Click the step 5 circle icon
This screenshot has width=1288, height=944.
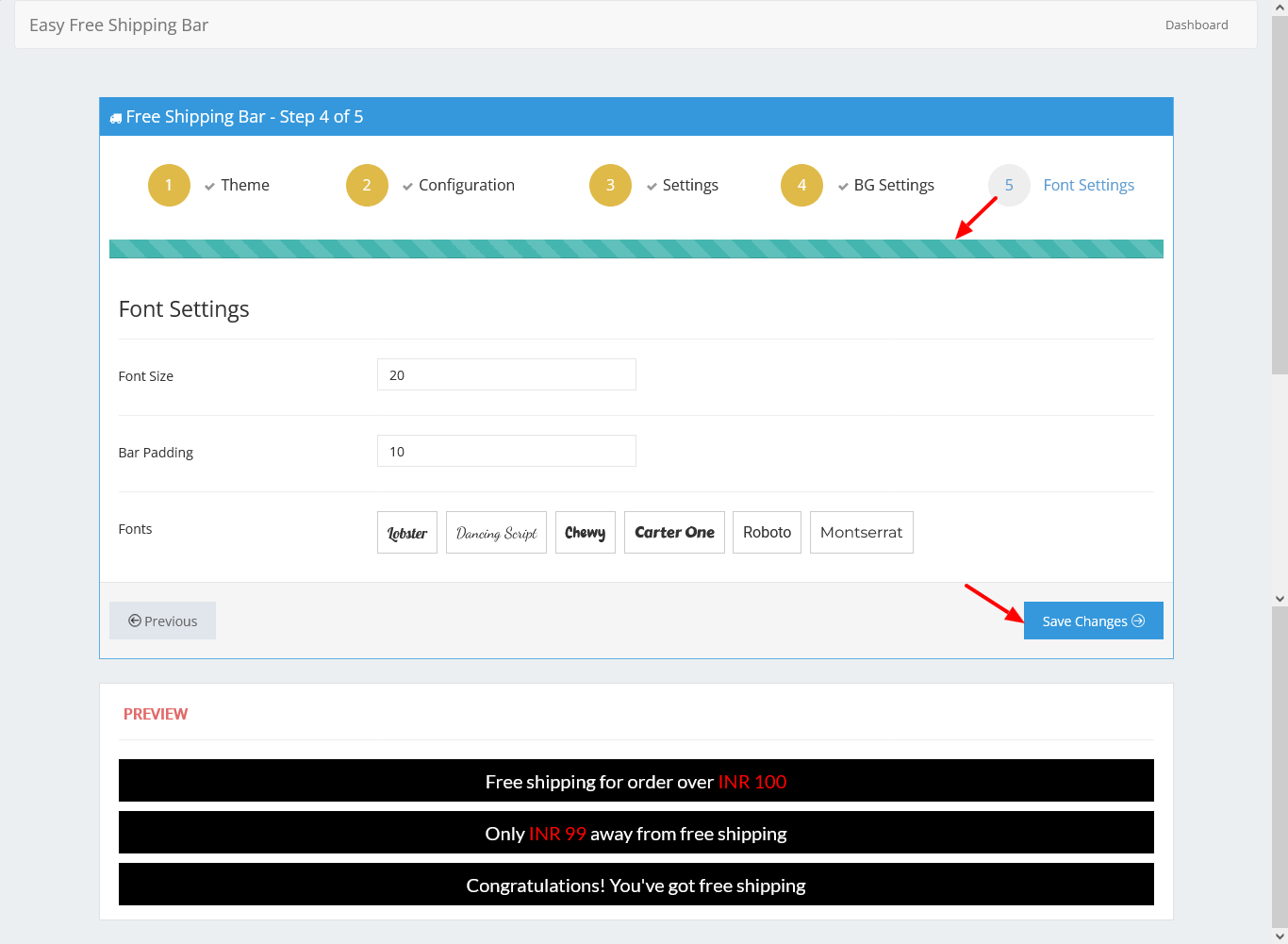[1008, 185]
